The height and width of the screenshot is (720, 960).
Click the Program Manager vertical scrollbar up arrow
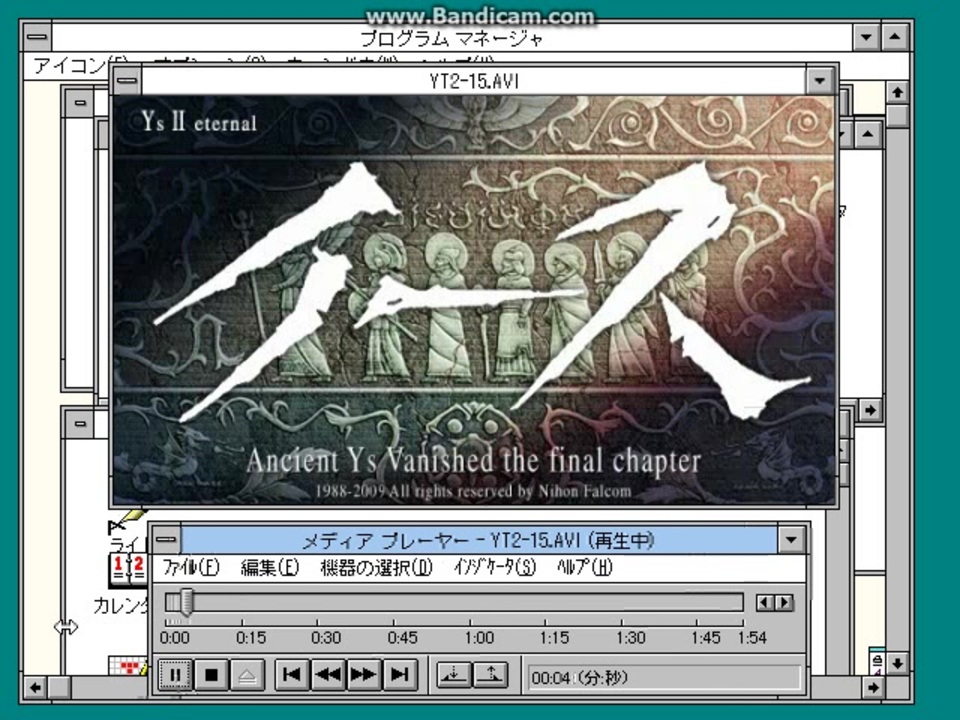click(x=898, y=92)
